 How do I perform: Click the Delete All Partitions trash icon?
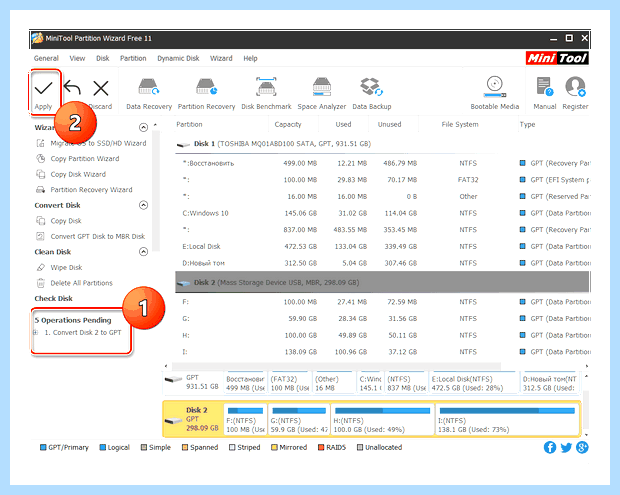coord(40,283)
